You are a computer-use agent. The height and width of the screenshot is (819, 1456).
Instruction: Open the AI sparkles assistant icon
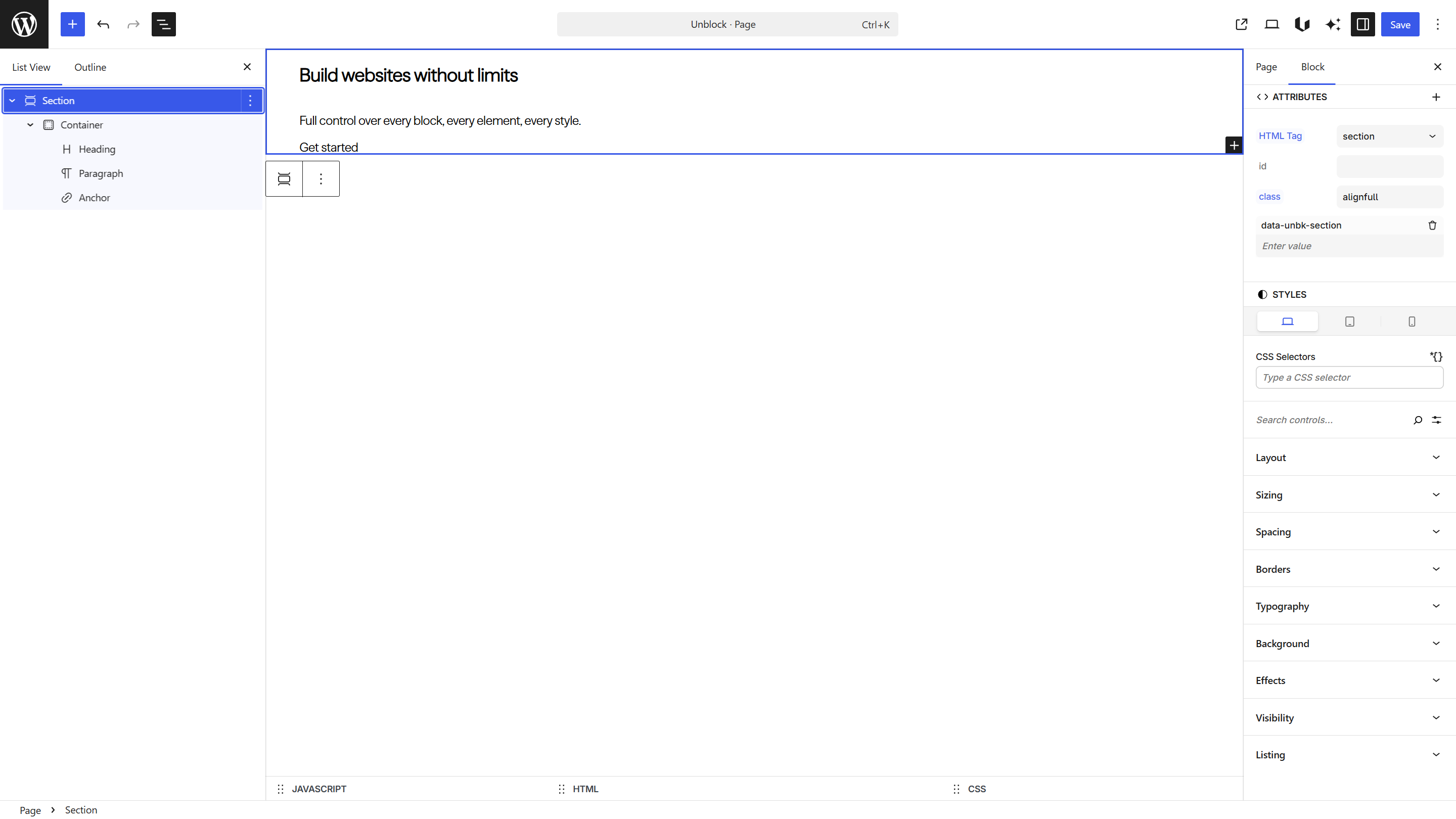pyautogui.click(x=1333, y=24)
